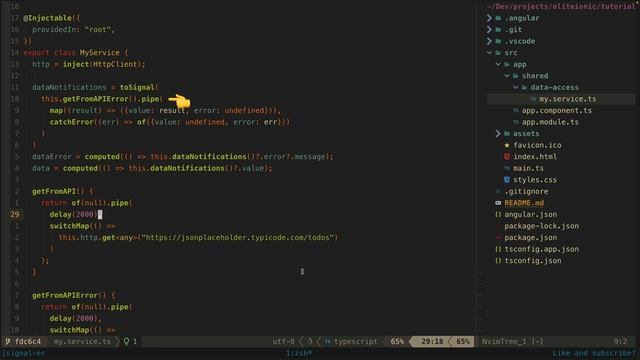Click the signal-er tmux session name

[x=24, y=353]
